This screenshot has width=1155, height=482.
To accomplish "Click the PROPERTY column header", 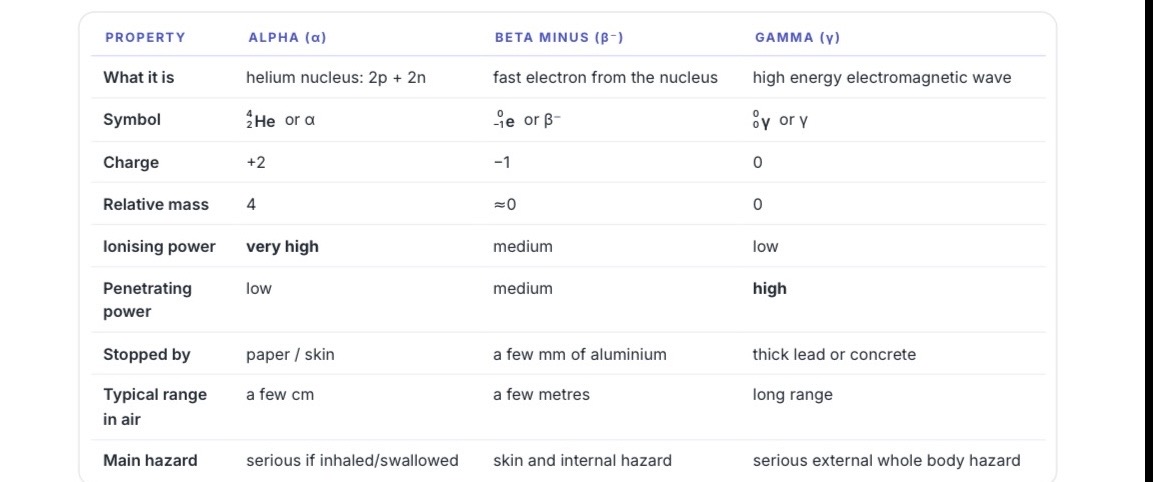I will click(145, 38).
